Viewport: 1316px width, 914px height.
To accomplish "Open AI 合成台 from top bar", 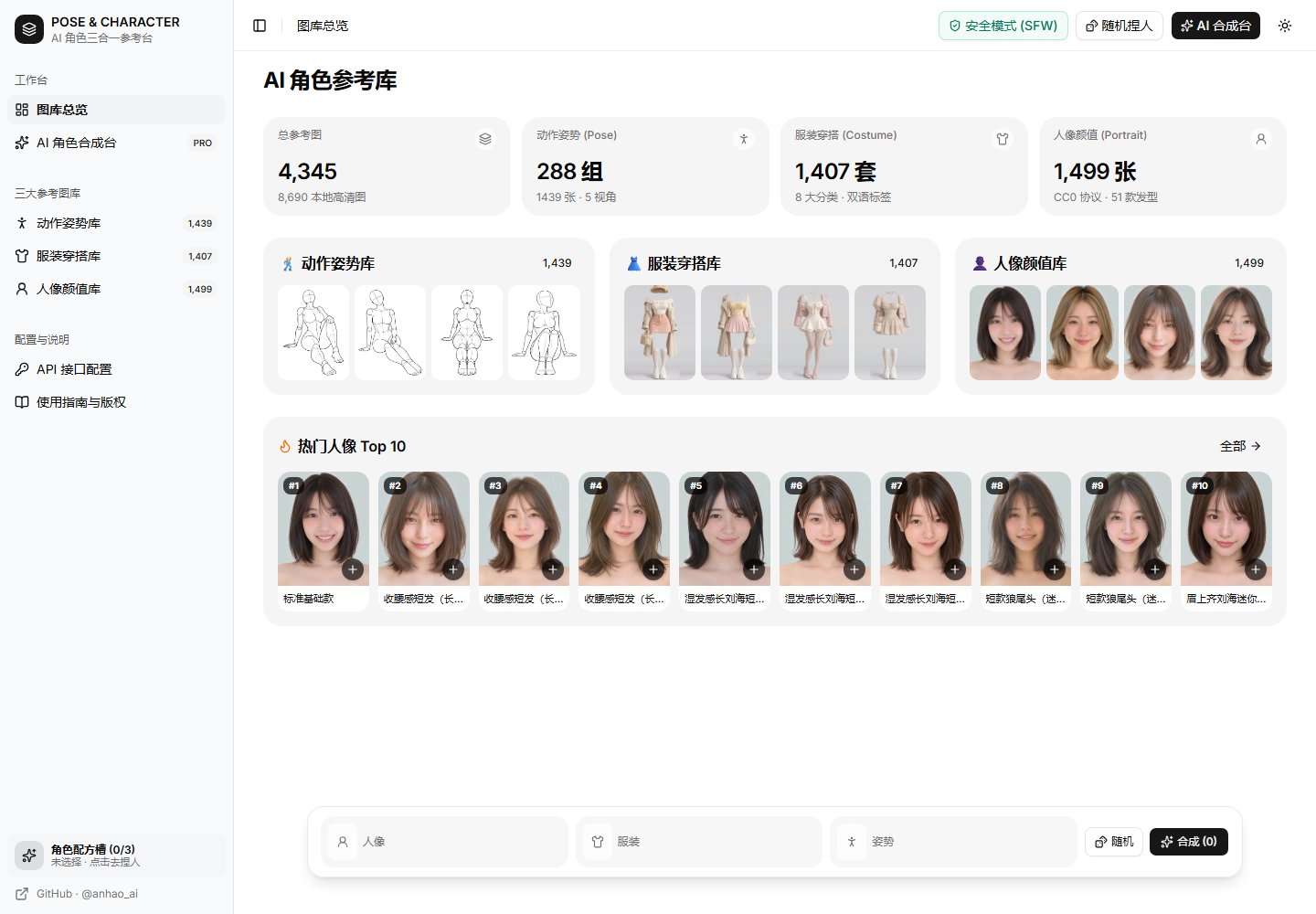I will click(x=1215, y=26).
